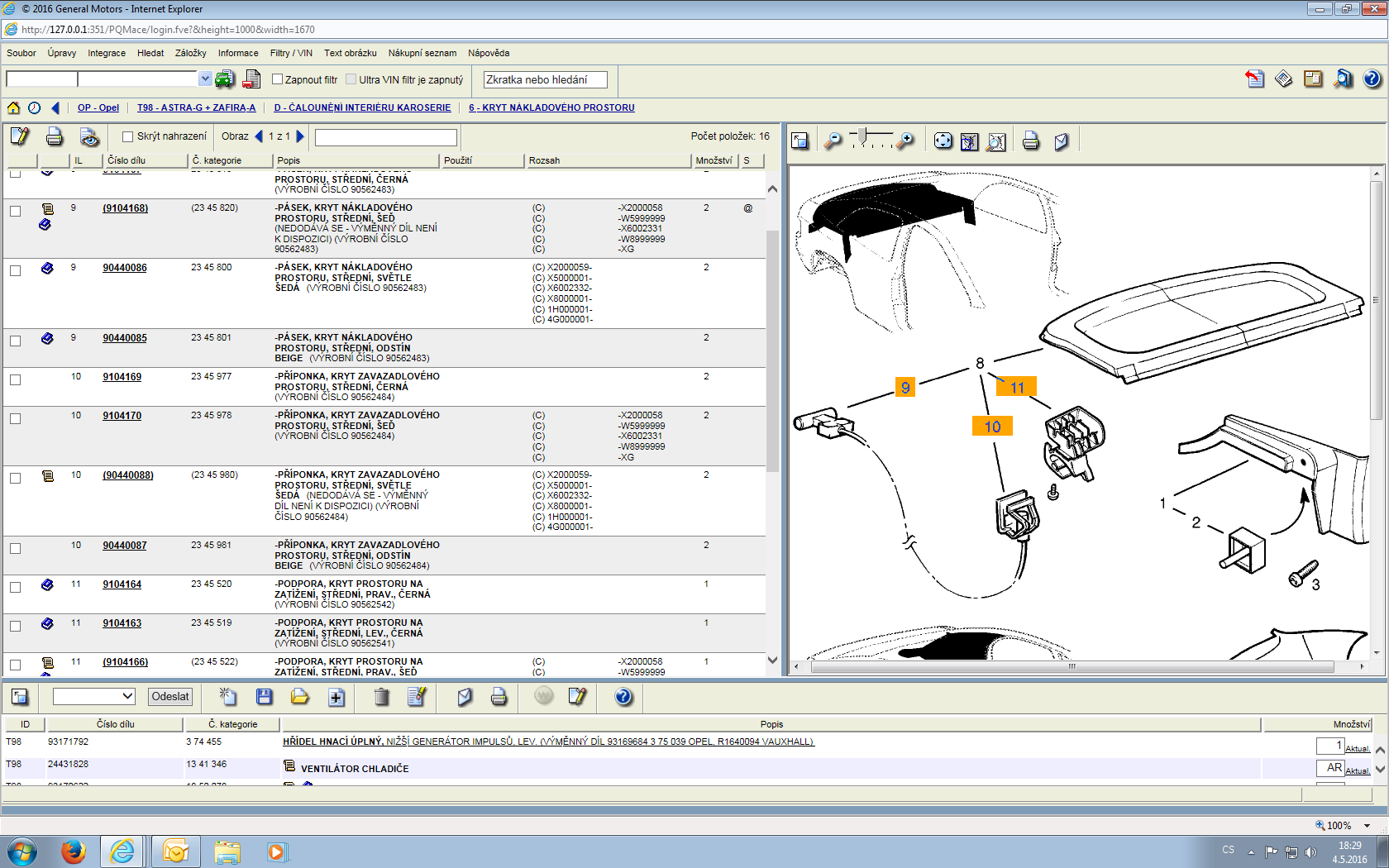This screenshot has height=868, width=1389.
Task: Click the Odeslat button
Action: (170, 696)
